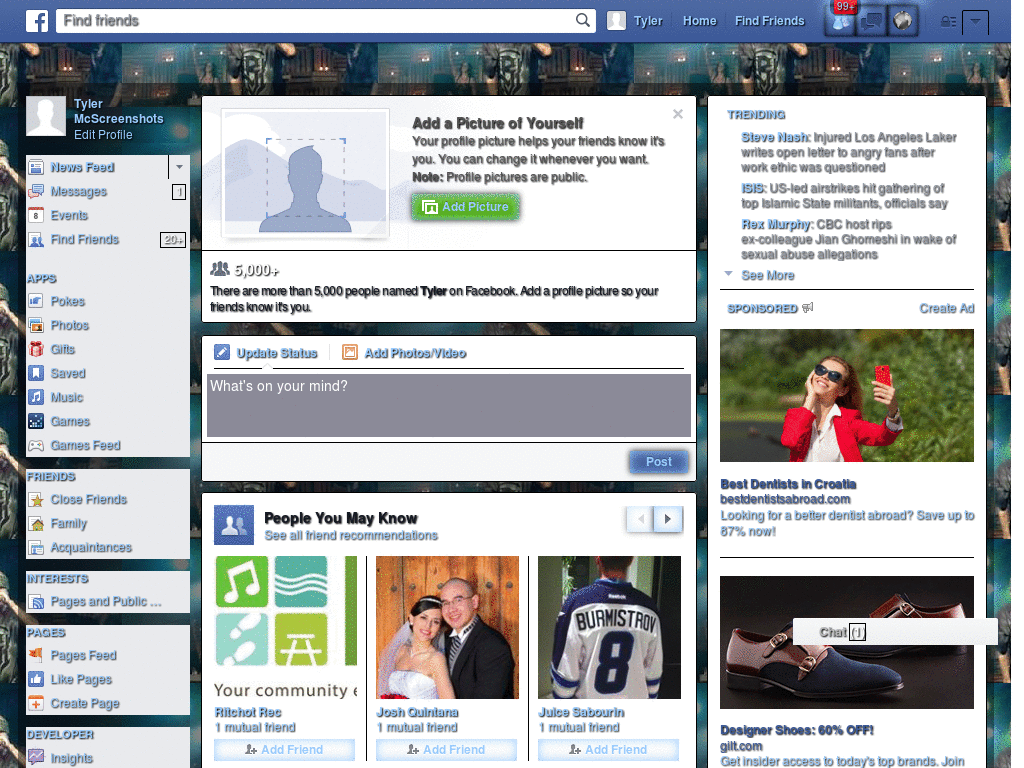Open the notifications globe icon
The image size is (1024, 768).
903,21
